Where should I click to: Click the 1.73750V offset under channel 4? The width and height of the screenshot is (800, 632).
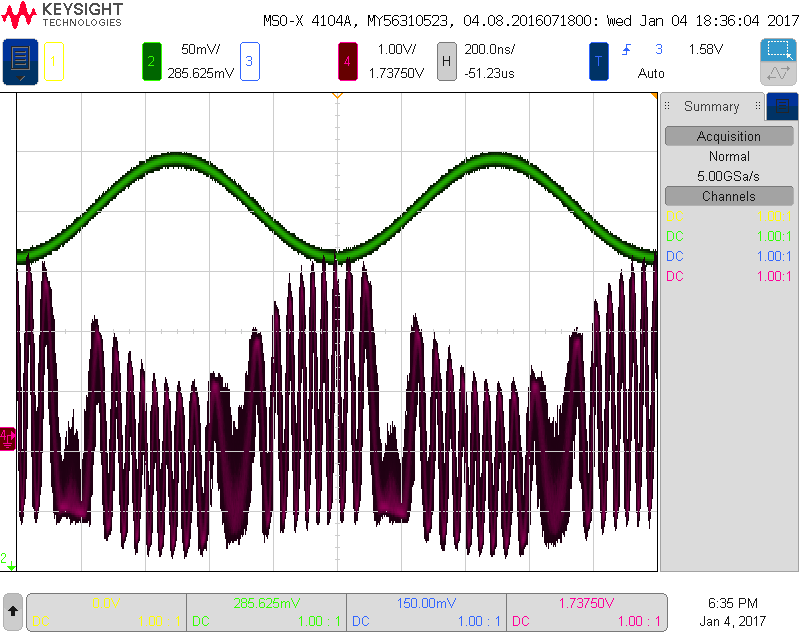tap(396, 73)
